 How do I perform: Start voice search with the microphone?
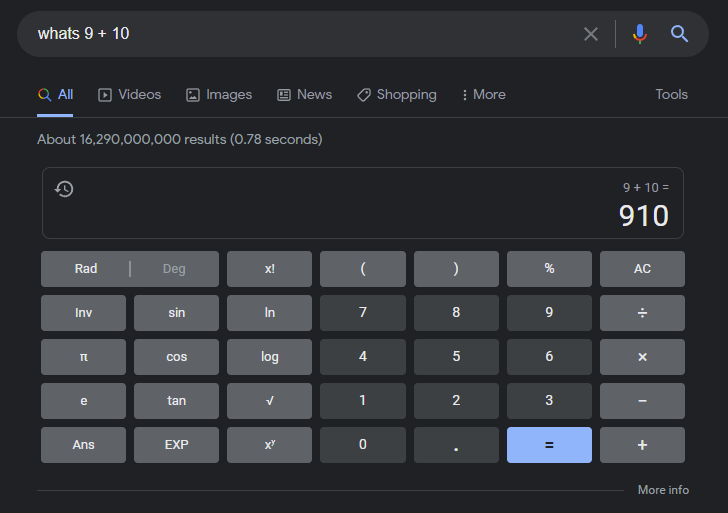pos(640,34)
